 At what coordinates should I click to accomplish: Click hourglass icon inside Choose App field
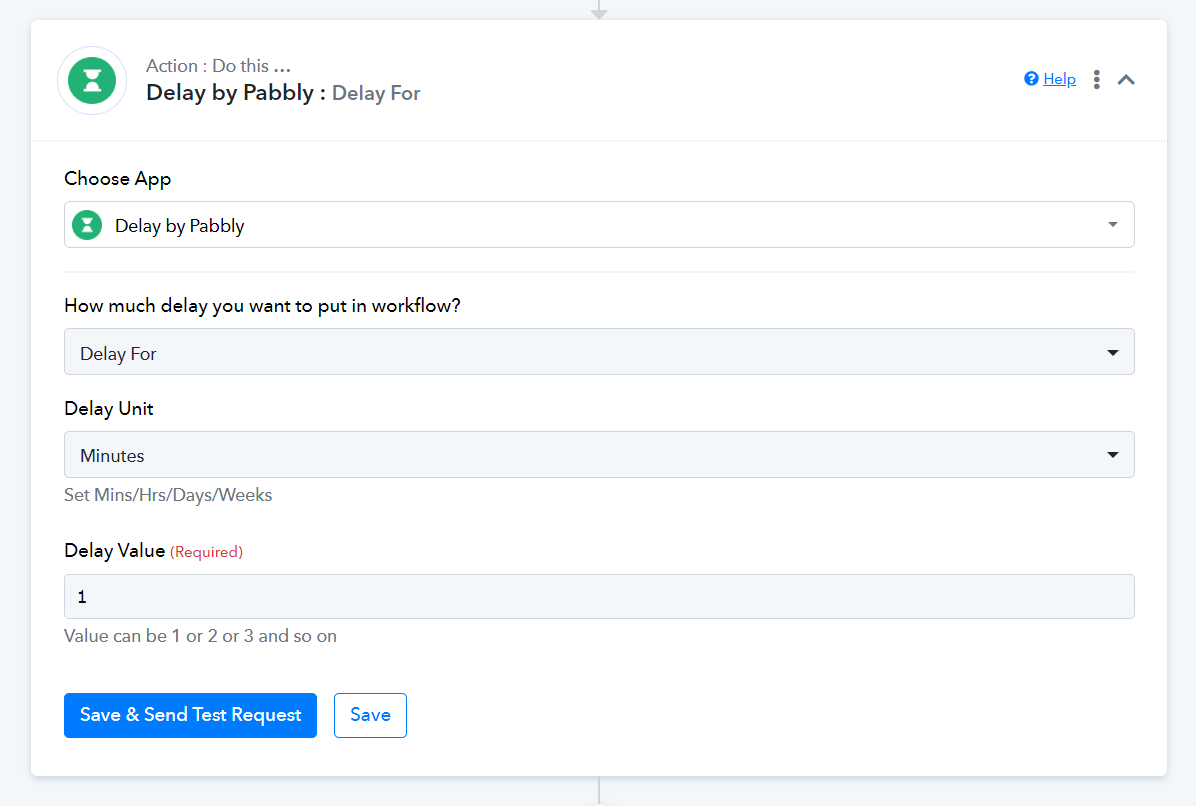(87, 225)
